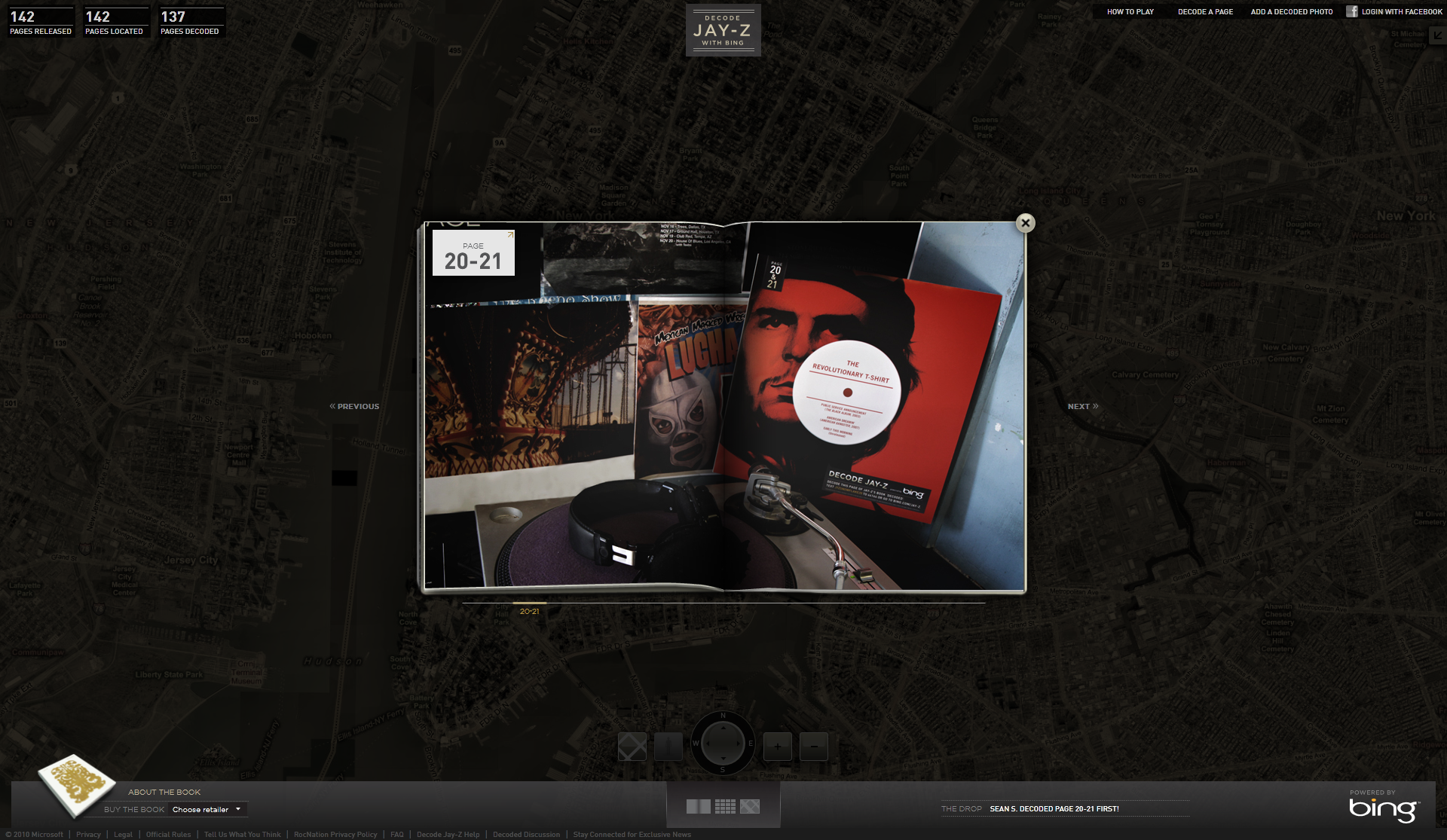Image resolution: width=1447 pixels, height=840 pixels.
Task: Click the 142 Pages Released counter
Action: 41,23
